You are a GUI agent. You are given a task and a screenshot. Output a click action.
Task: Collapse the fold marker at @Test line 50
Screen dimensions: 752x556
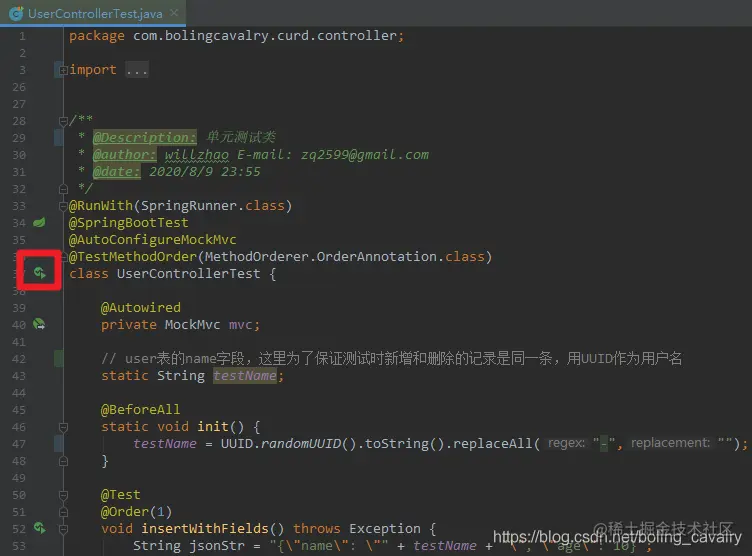tap(63, 495)
